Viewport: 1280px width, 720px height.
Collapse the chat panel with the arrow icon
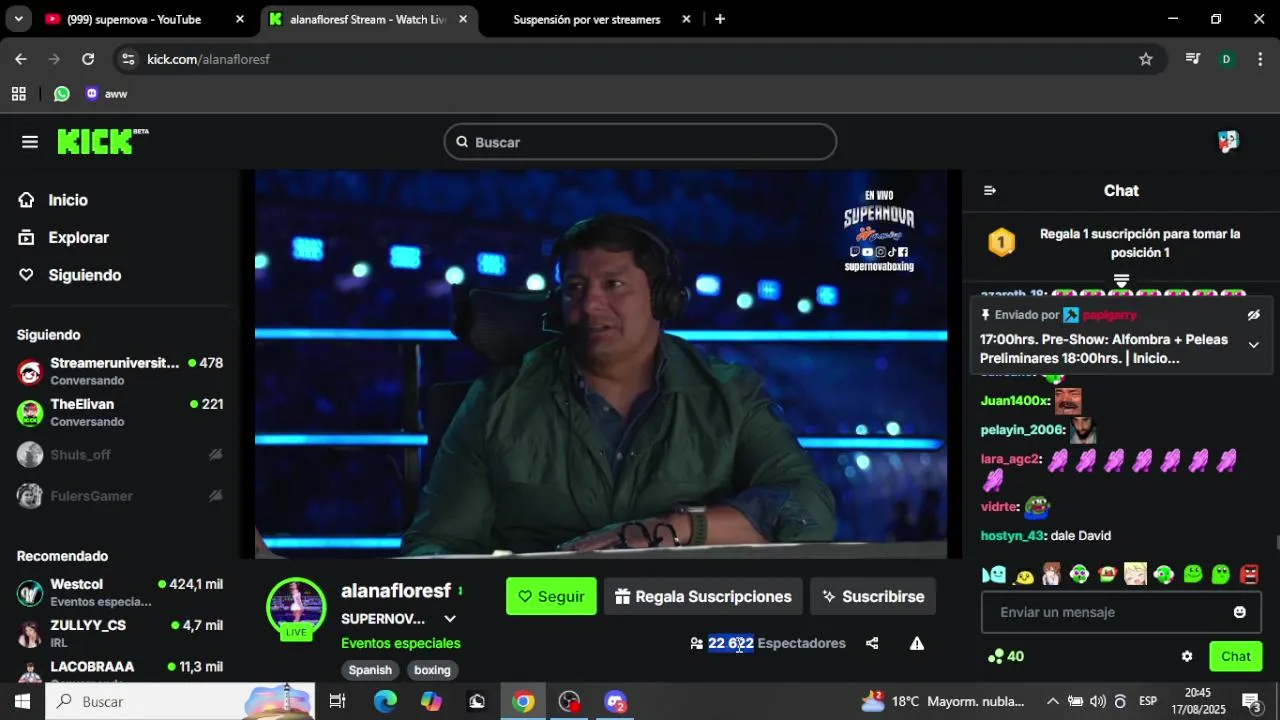coord(990,191)
